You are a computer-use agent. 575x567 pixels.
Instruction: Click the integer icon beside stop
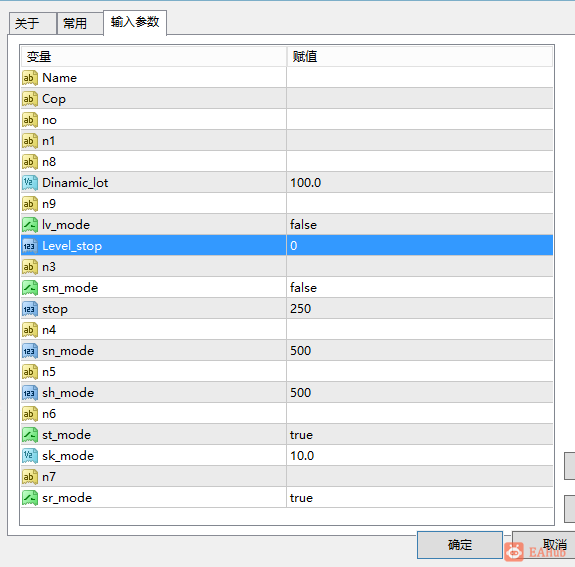[x=30, y=309]
